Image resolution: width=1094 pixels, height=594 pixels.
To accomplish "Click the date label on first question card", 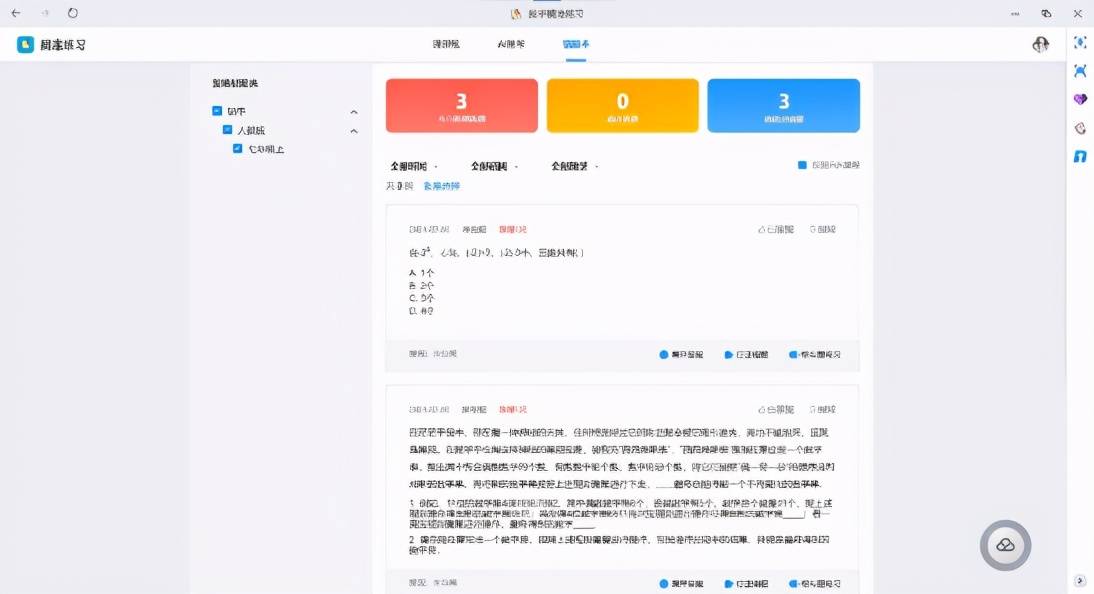I will pos(429,229).
